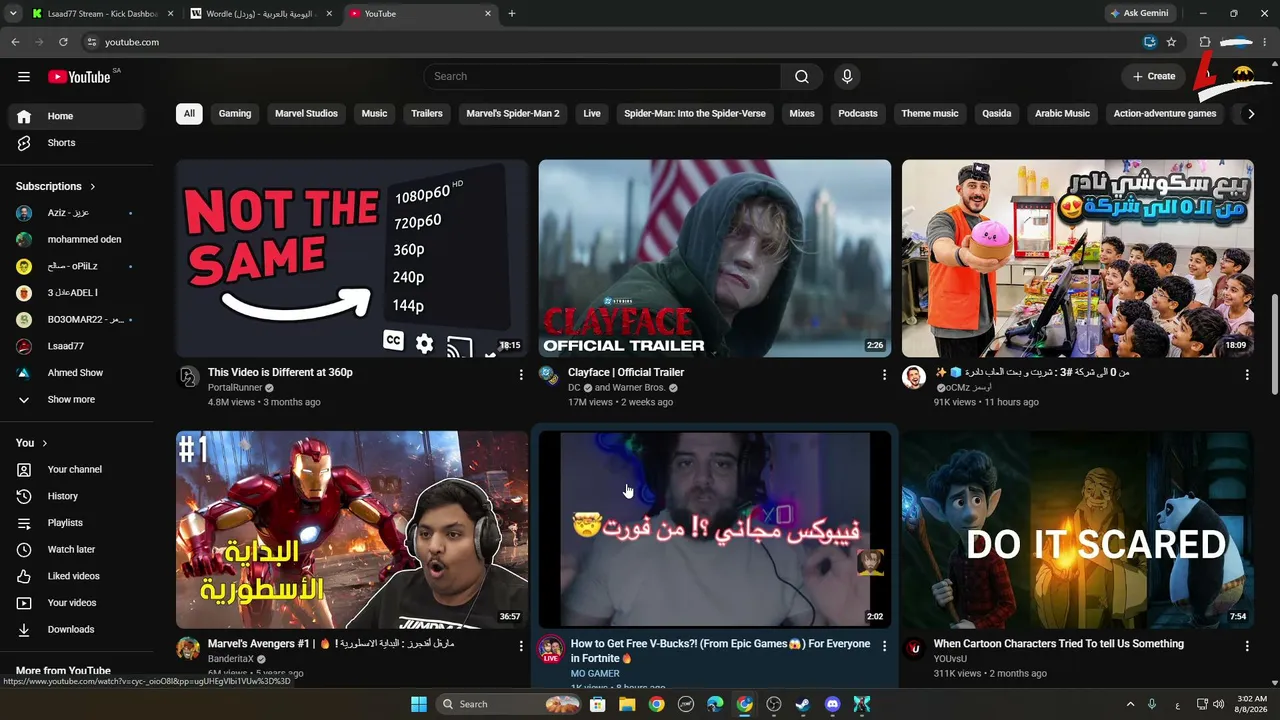Open History in the sidebar
The width and height of the screenshot is (1280, 720).
click(76, 496)
